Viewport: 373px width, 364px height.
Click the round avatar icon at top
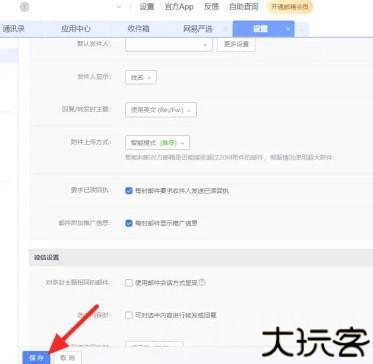pos(24,7)
